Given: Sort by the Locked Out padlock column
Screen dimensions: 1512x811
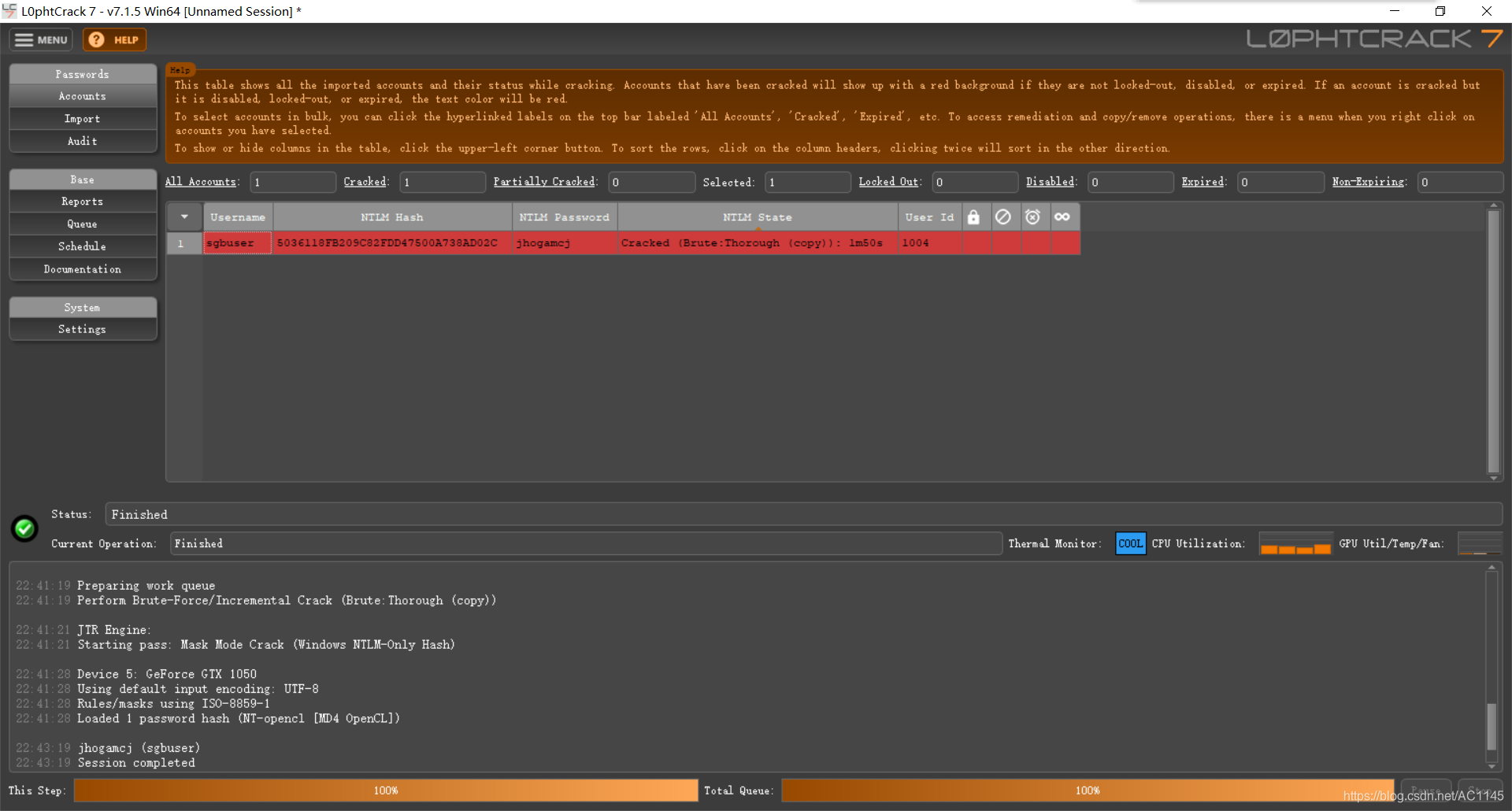Looking at the screenshot, I should (x=974, y=217).
